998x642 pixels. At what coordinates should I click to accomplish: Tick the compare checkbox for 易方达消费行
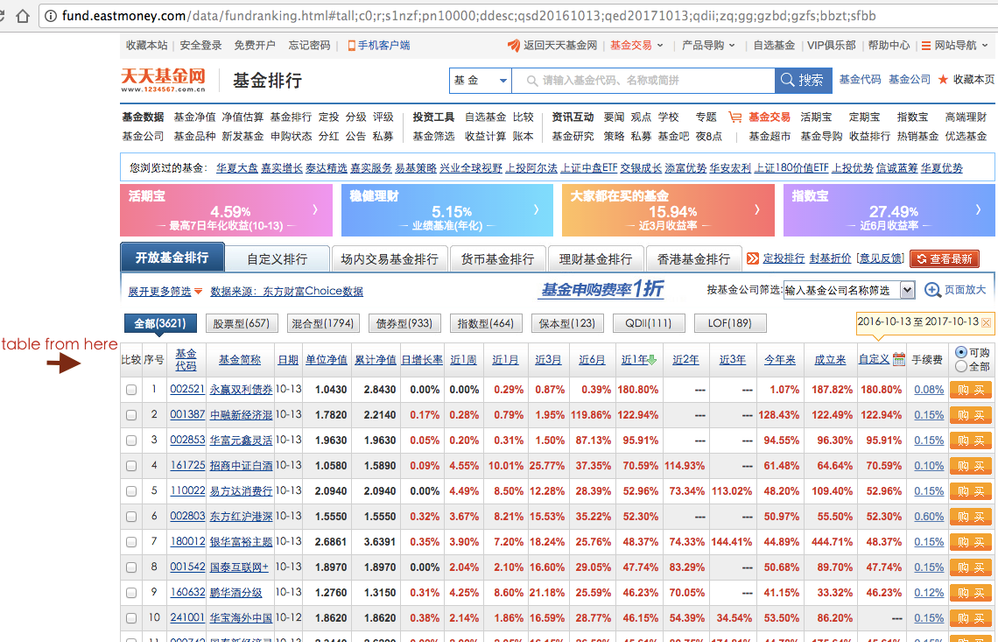coord(131,491)
